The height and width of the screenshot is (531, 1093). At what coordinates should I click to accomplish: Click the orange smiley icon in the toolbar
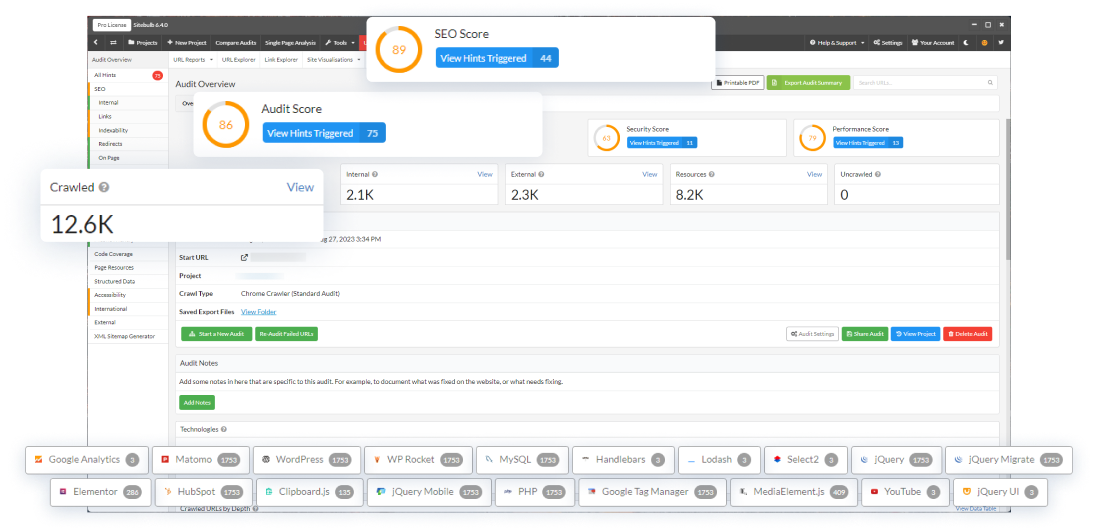(985, 43)
